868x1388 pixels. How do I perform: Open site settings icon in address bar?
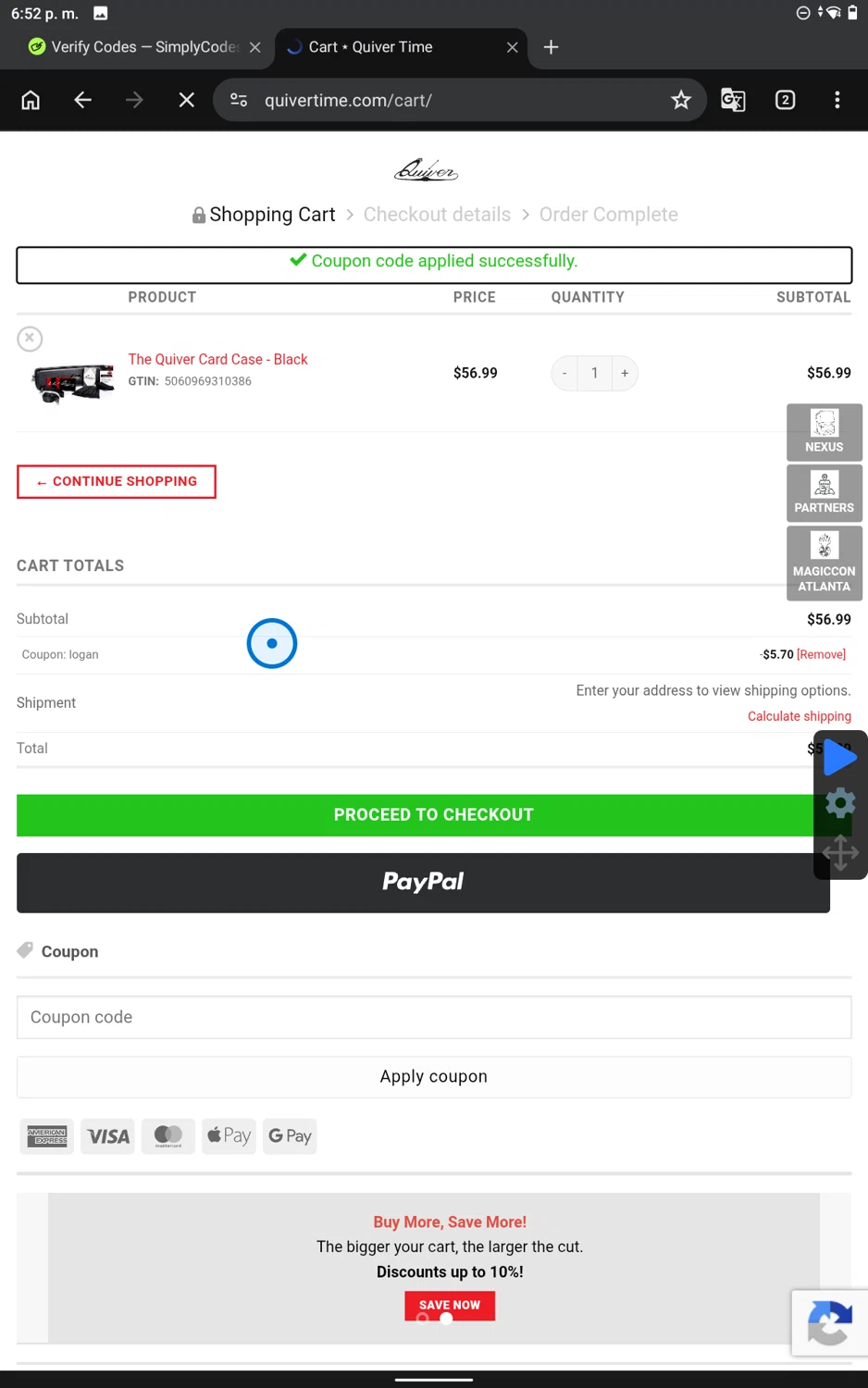pos(239,100)
